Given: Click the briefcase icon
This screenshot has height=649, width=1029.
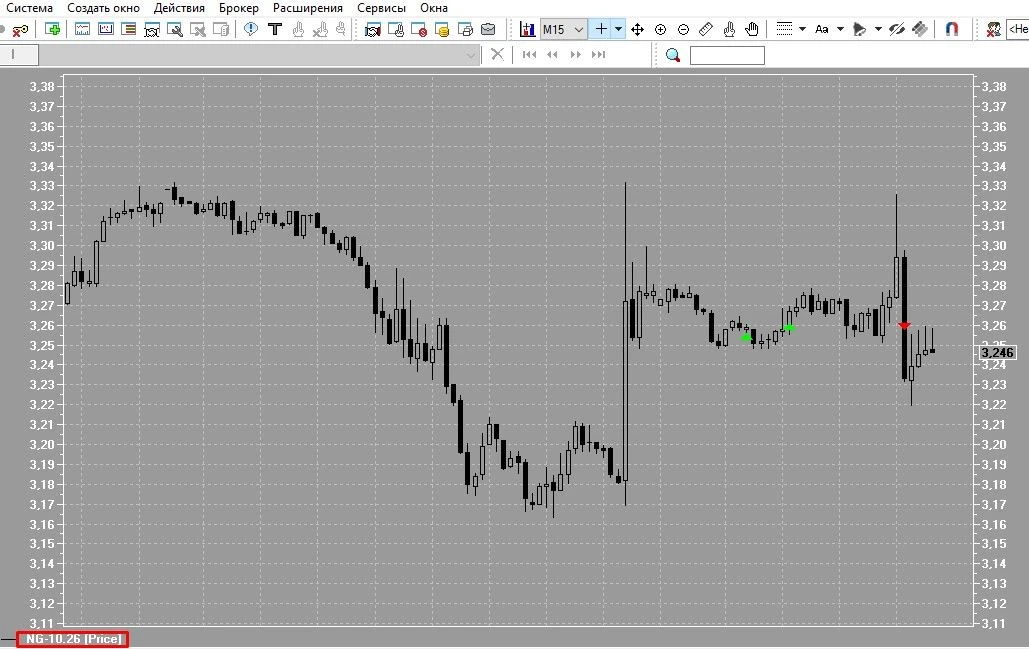Looking at the screenshot, I should (488, 30).
